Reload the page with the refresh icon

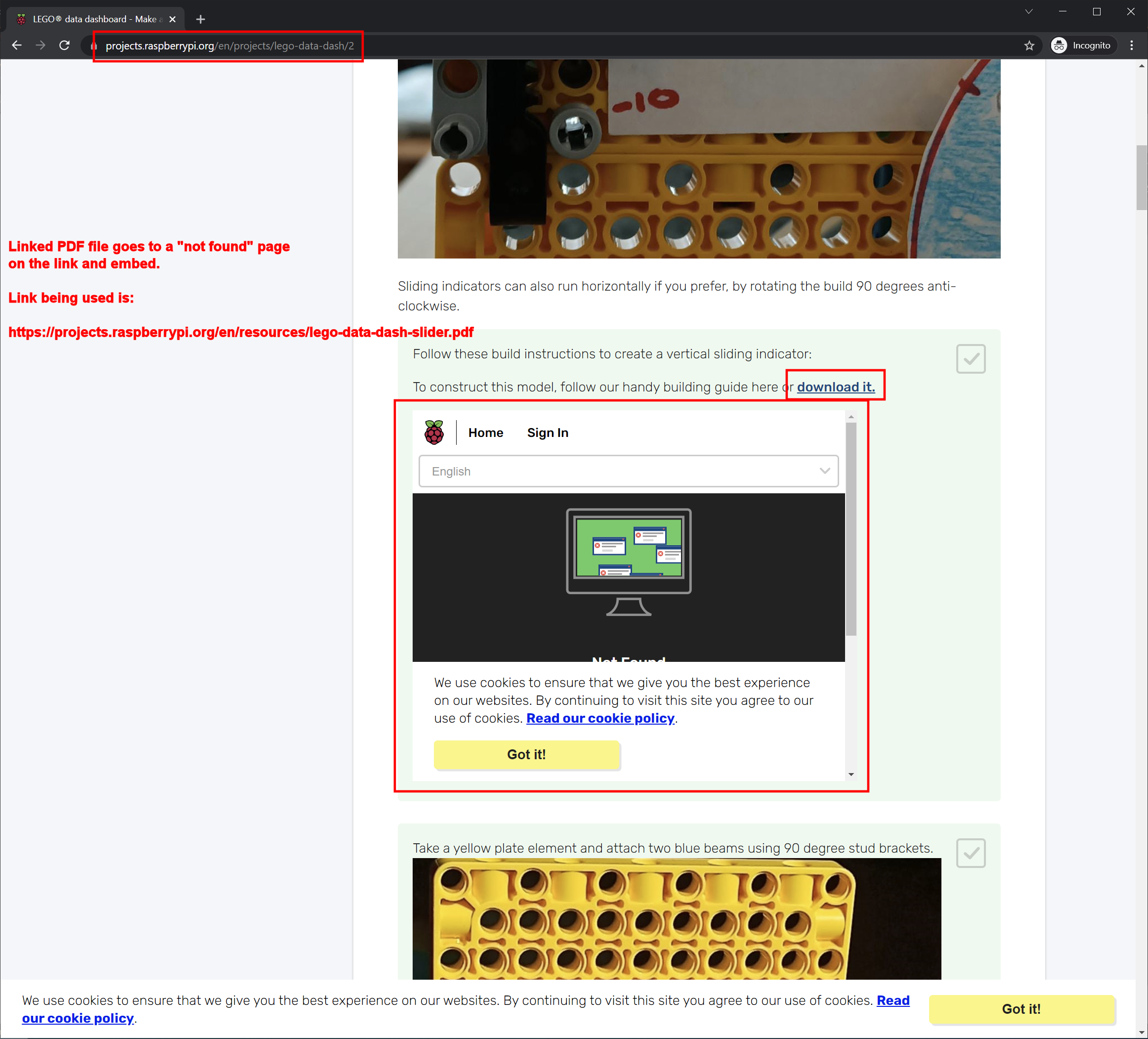tap(64, 45)
